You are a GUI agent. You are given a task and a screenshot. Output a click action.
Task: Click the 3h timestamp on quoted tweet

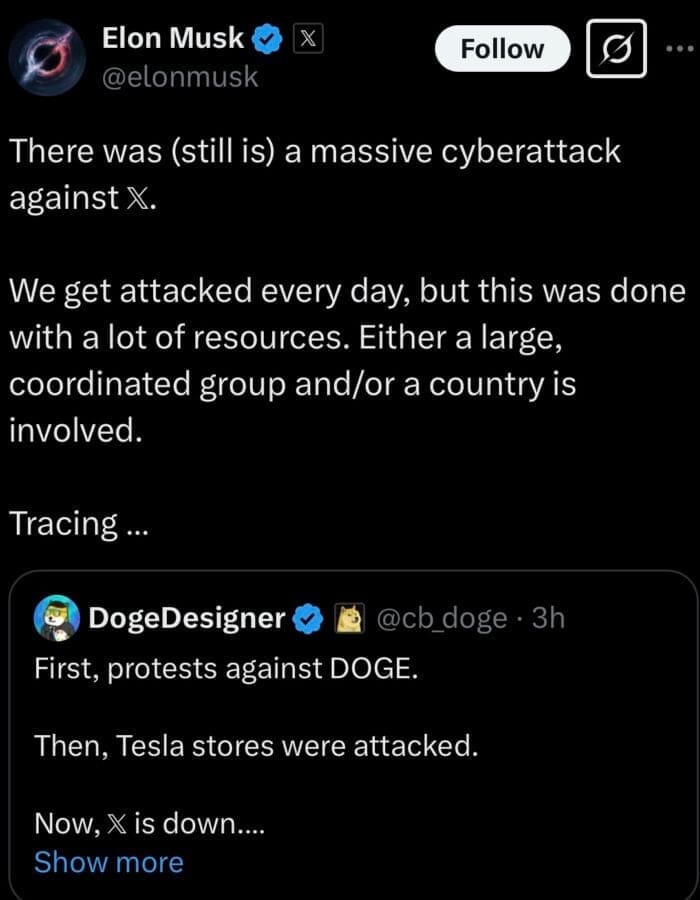coord(548,619)
